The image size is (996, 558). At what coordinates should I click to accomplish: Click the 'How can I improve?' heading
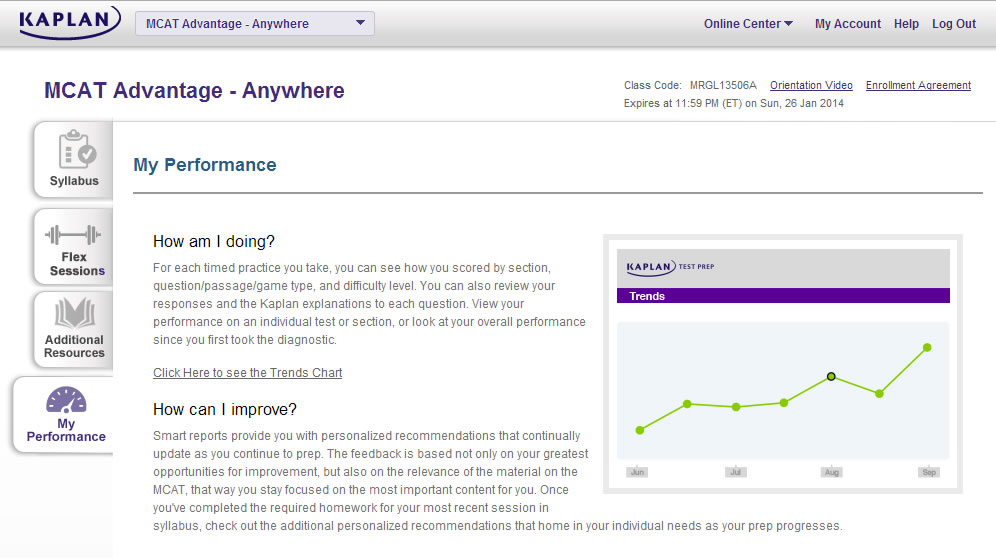click(224, 409)
